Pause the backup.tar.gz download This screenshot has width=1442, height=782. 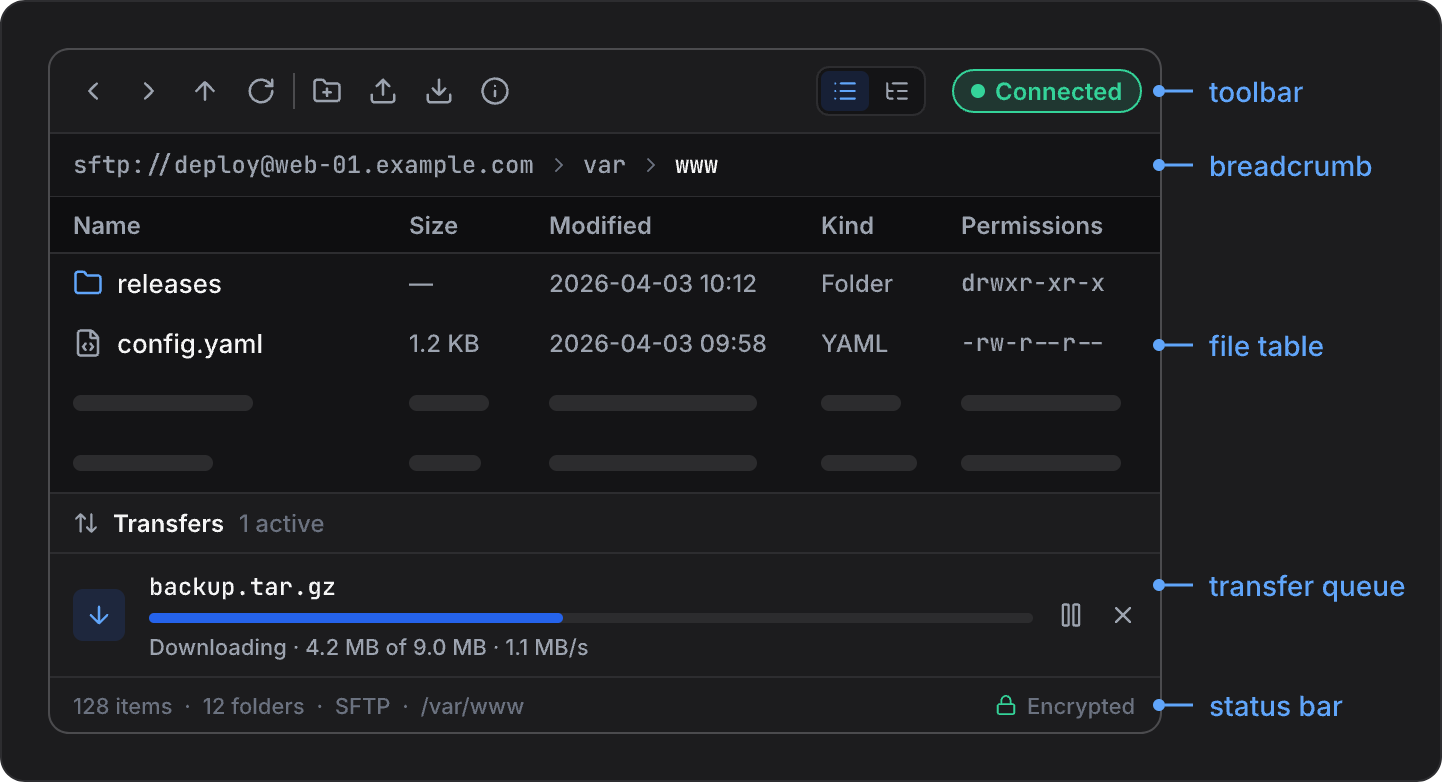1071,615
